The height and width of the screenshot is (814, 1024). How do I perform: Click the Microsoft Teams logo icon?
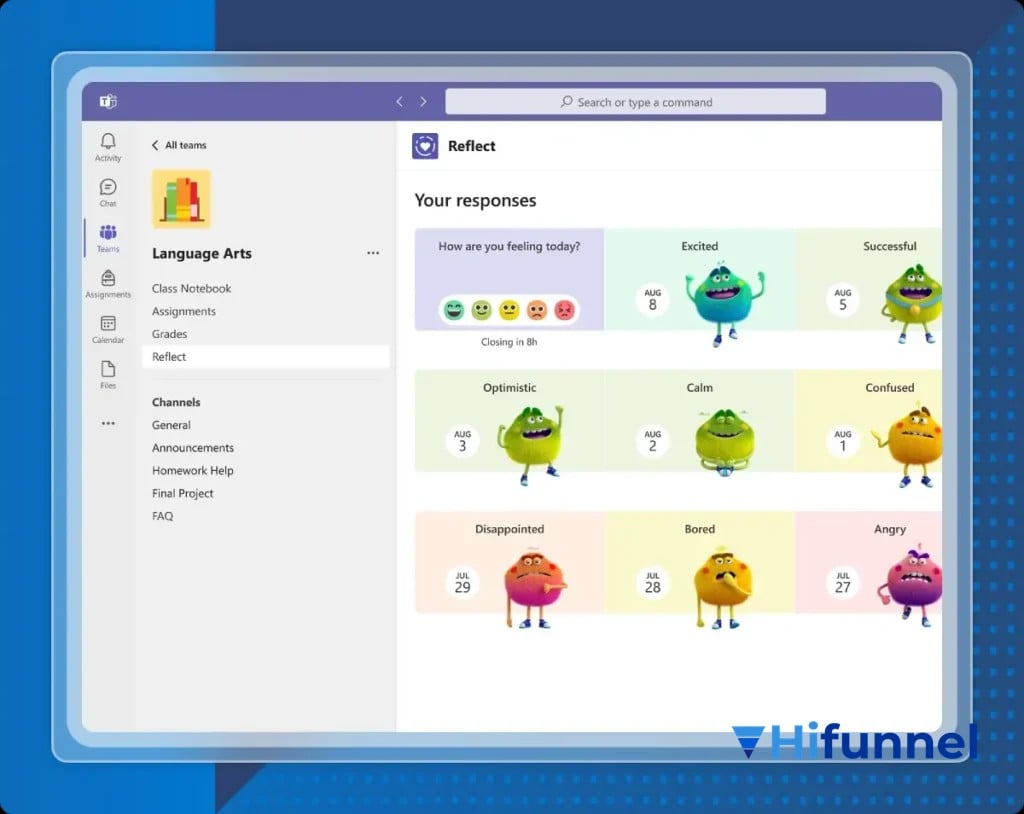coord(108,101)
